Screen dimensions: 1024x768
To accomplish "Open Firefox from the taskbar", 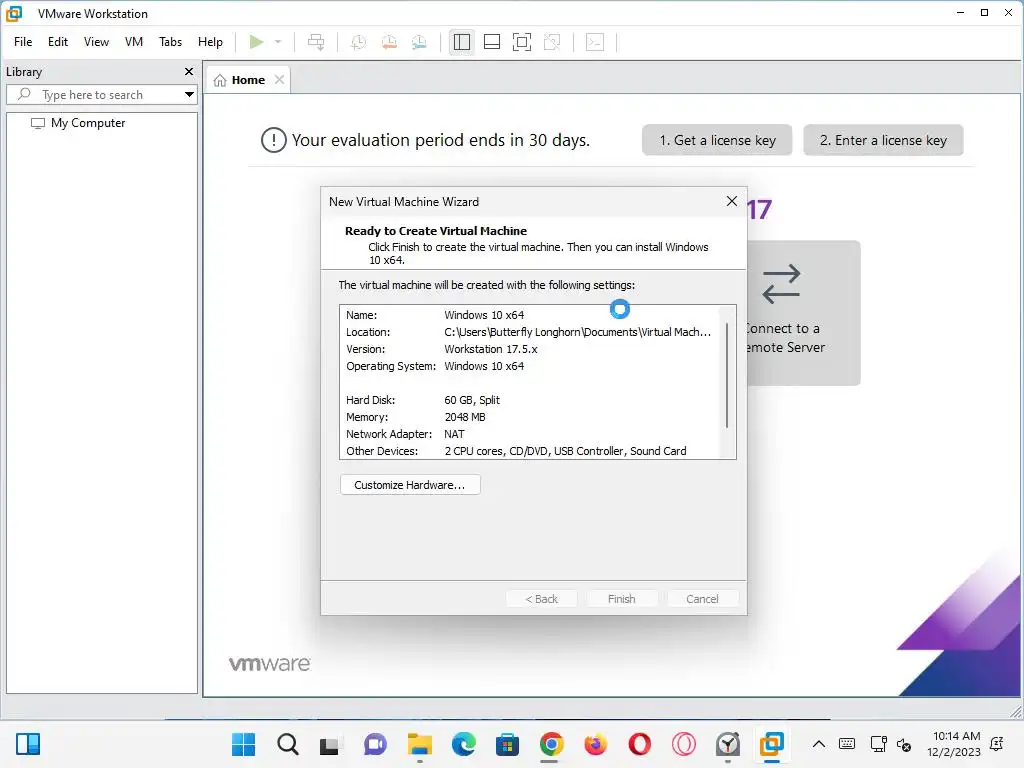I will (596, 744).
